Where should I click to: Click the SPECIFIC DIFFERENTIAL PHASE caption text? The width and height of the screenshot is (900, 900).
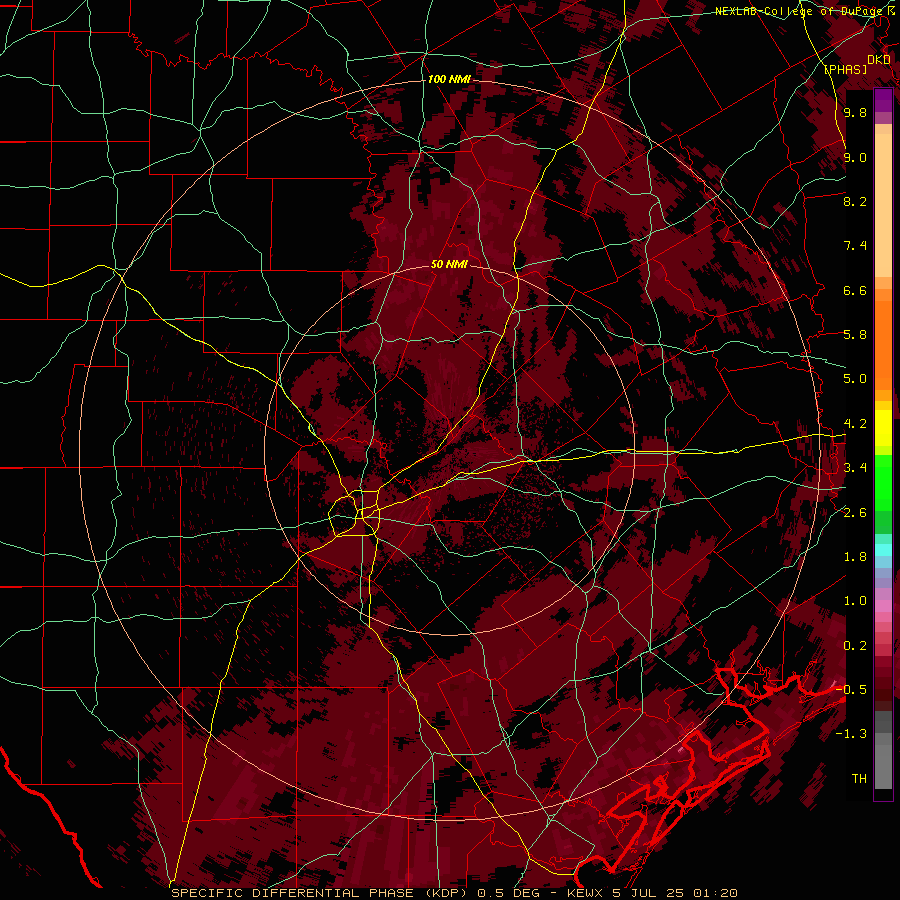coord(292,893)
